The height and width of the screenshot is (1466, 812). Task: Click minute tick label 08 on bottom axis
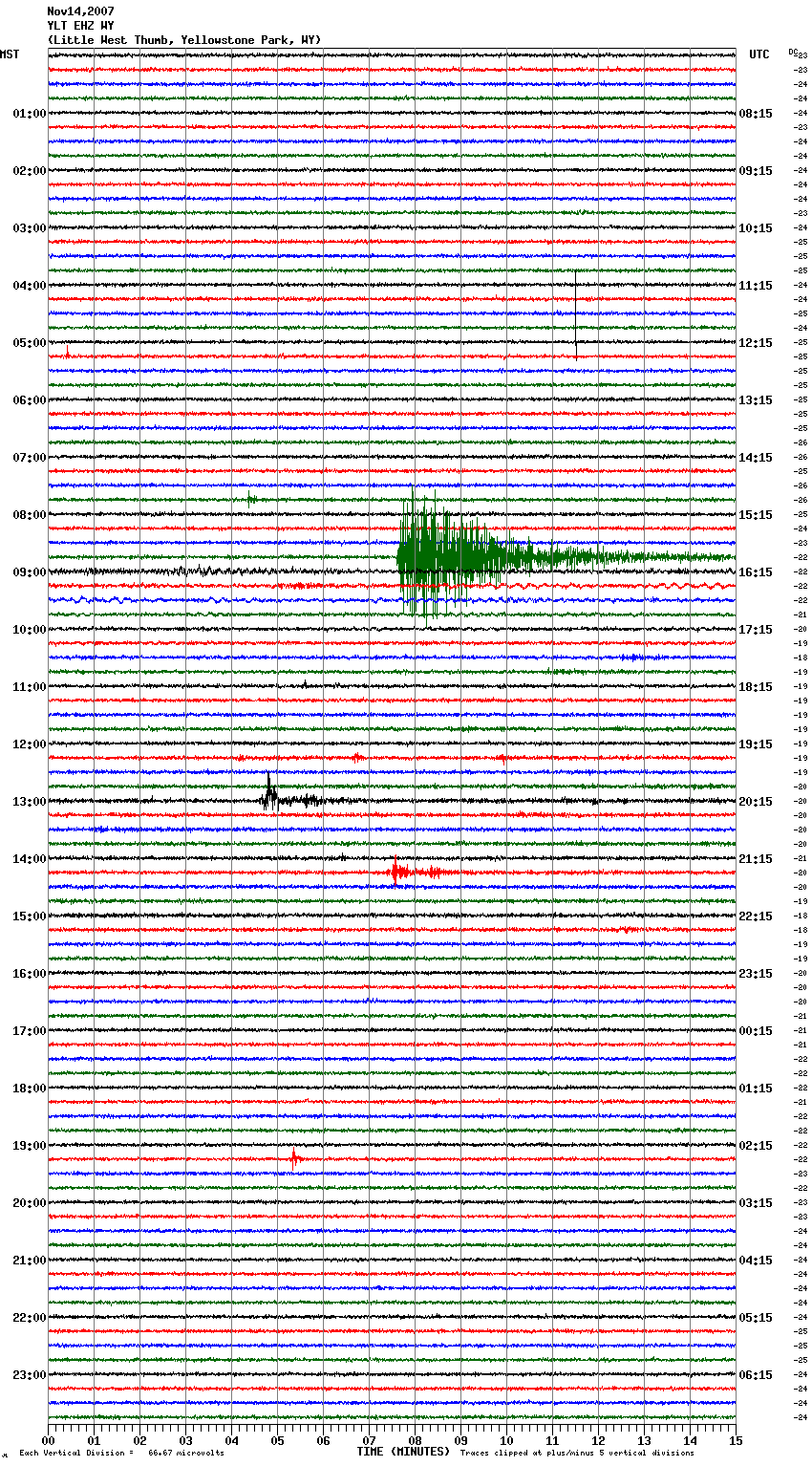coord(415,1440)
